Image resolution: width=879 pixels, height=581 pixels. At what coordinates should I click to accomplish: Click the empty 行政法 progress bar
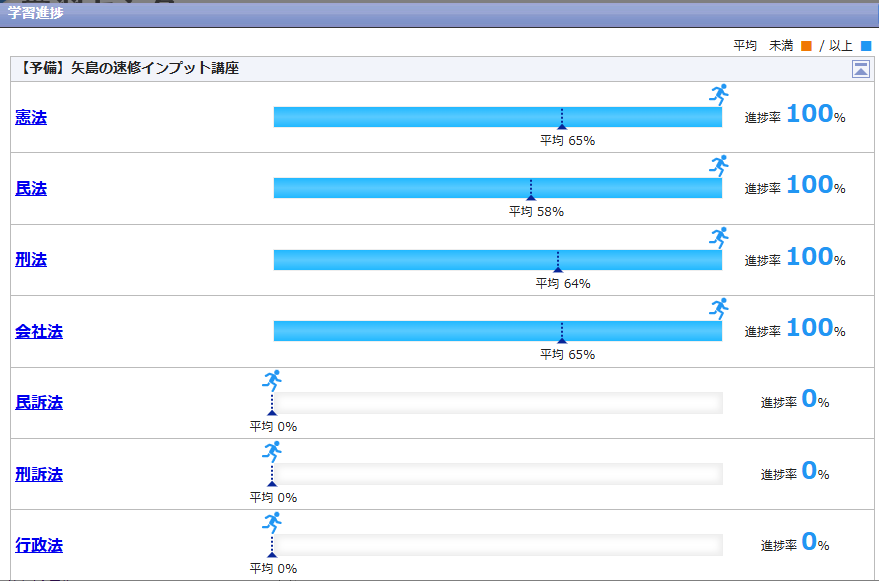click(497, 545)
